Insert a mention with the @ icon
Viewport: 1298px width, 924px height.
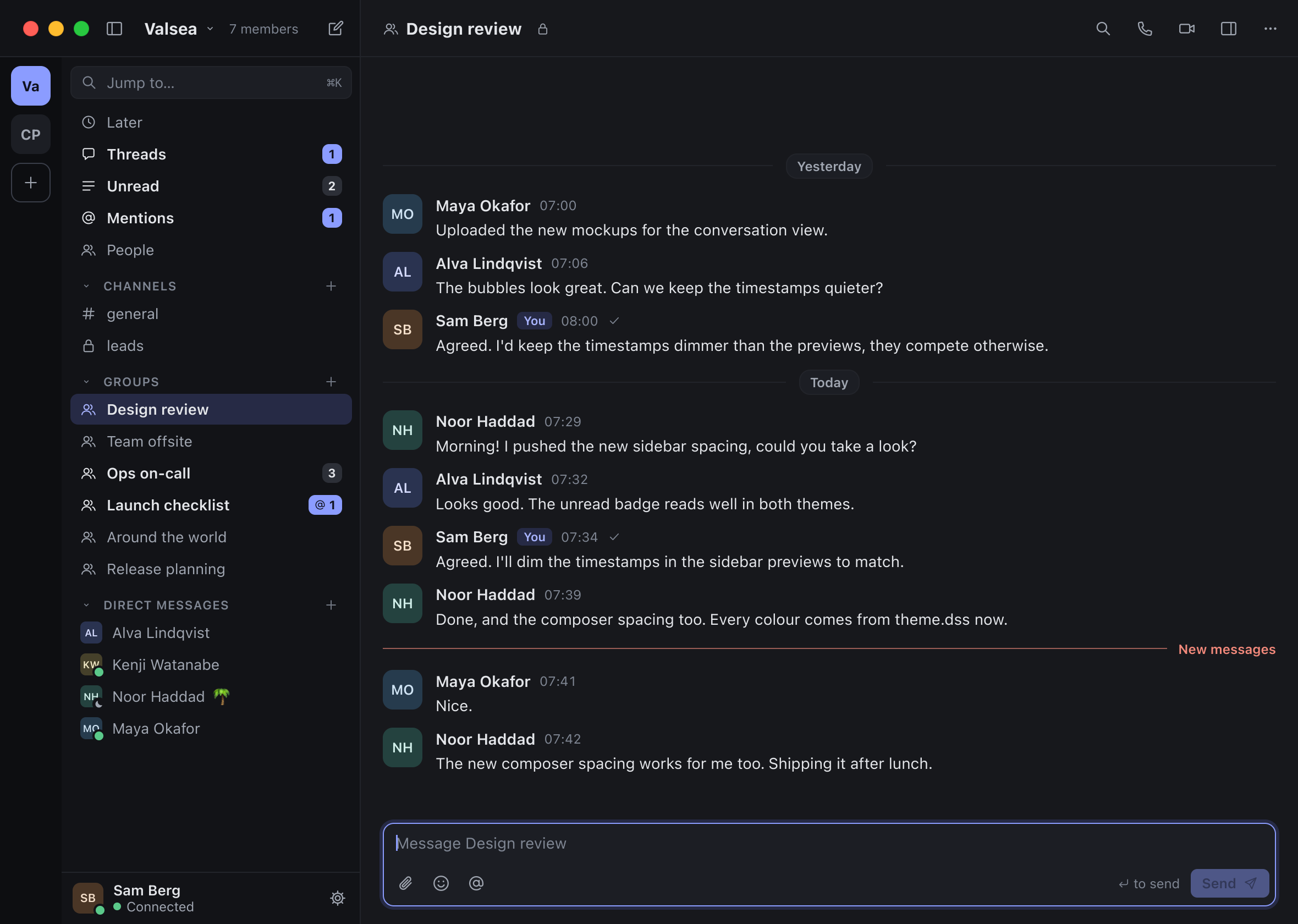[476, 883]
